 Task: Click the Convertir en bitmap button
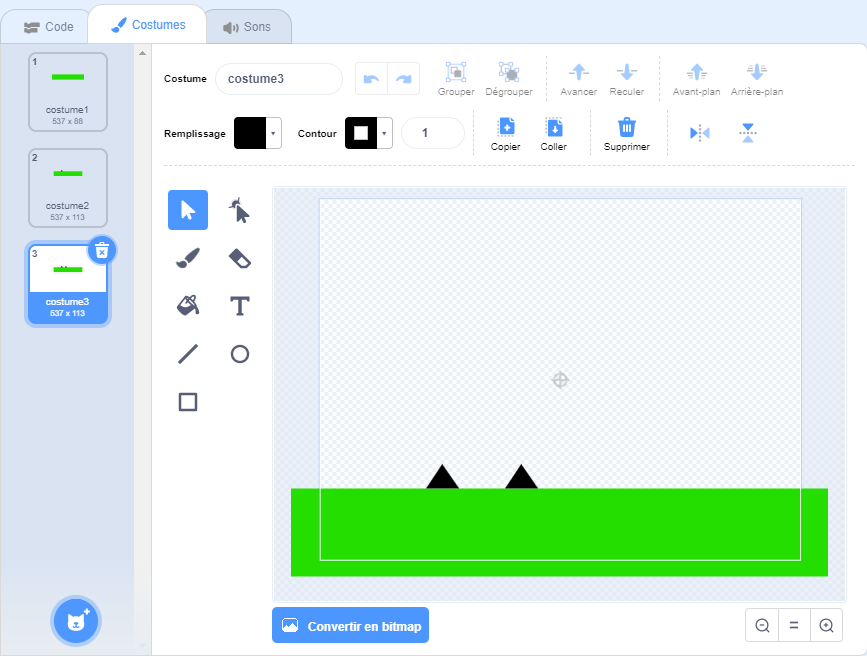point(350,626)
